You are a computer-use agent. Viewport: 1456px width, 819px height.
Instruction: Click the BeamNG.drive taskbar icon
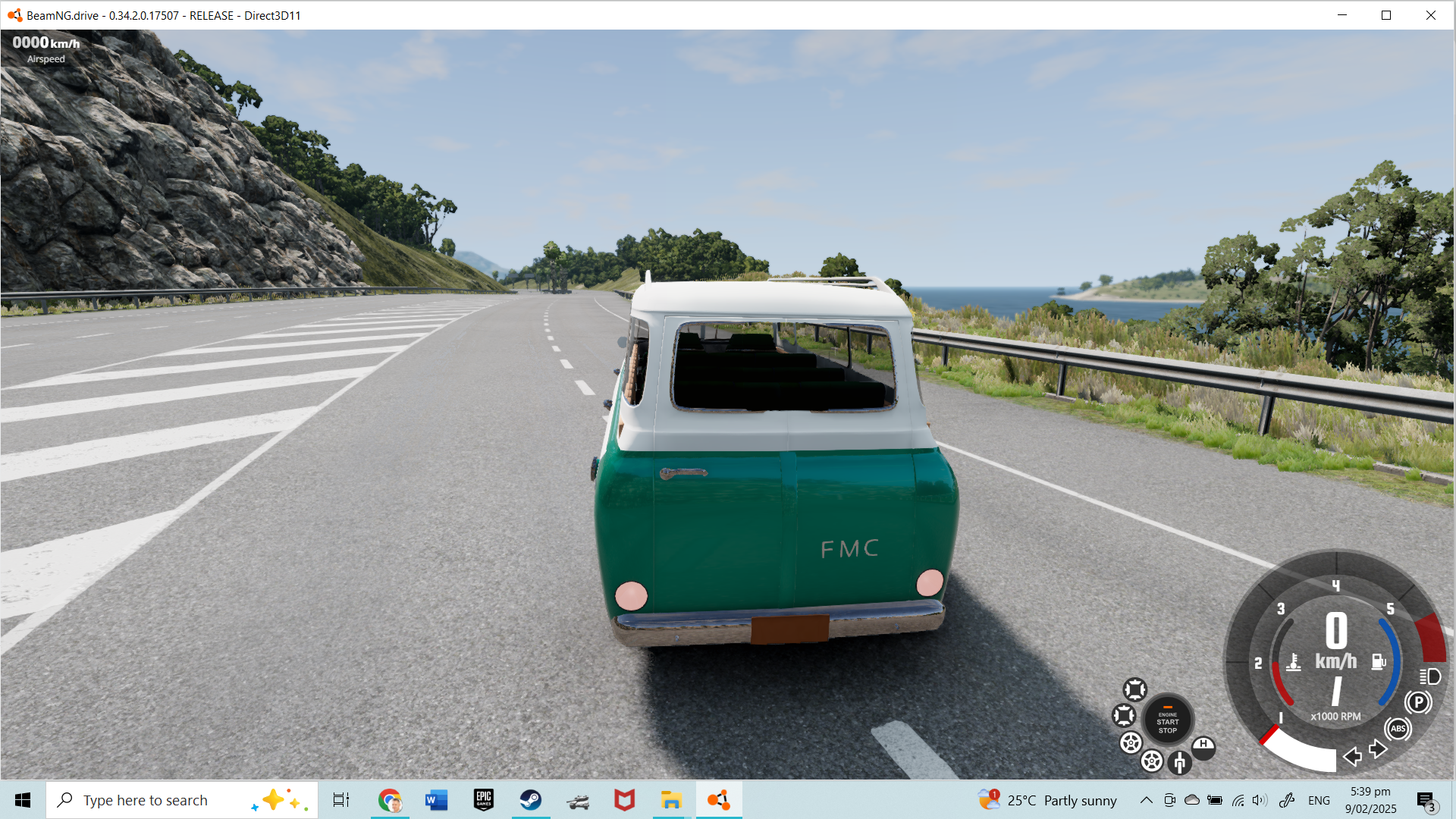tap(718, 800)
